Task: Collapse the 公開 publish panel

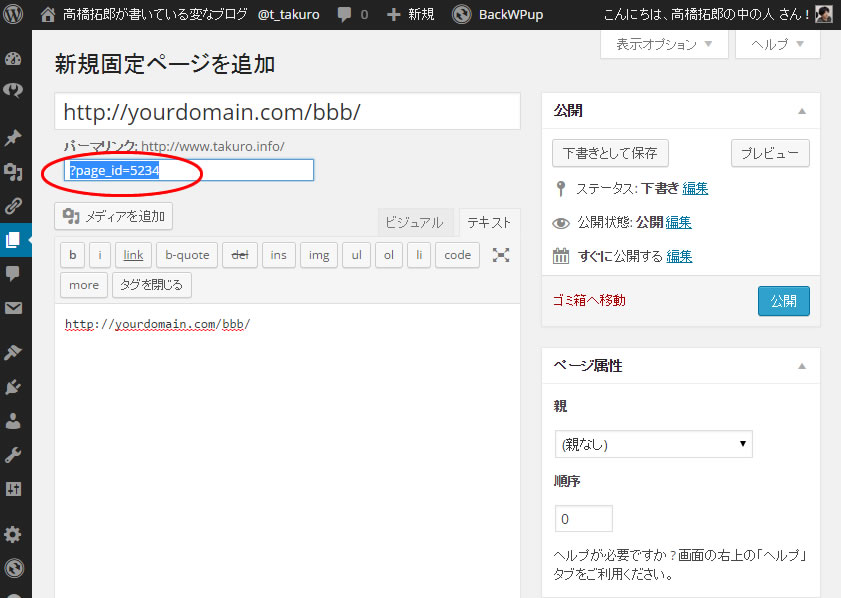Action: point(801,111)
